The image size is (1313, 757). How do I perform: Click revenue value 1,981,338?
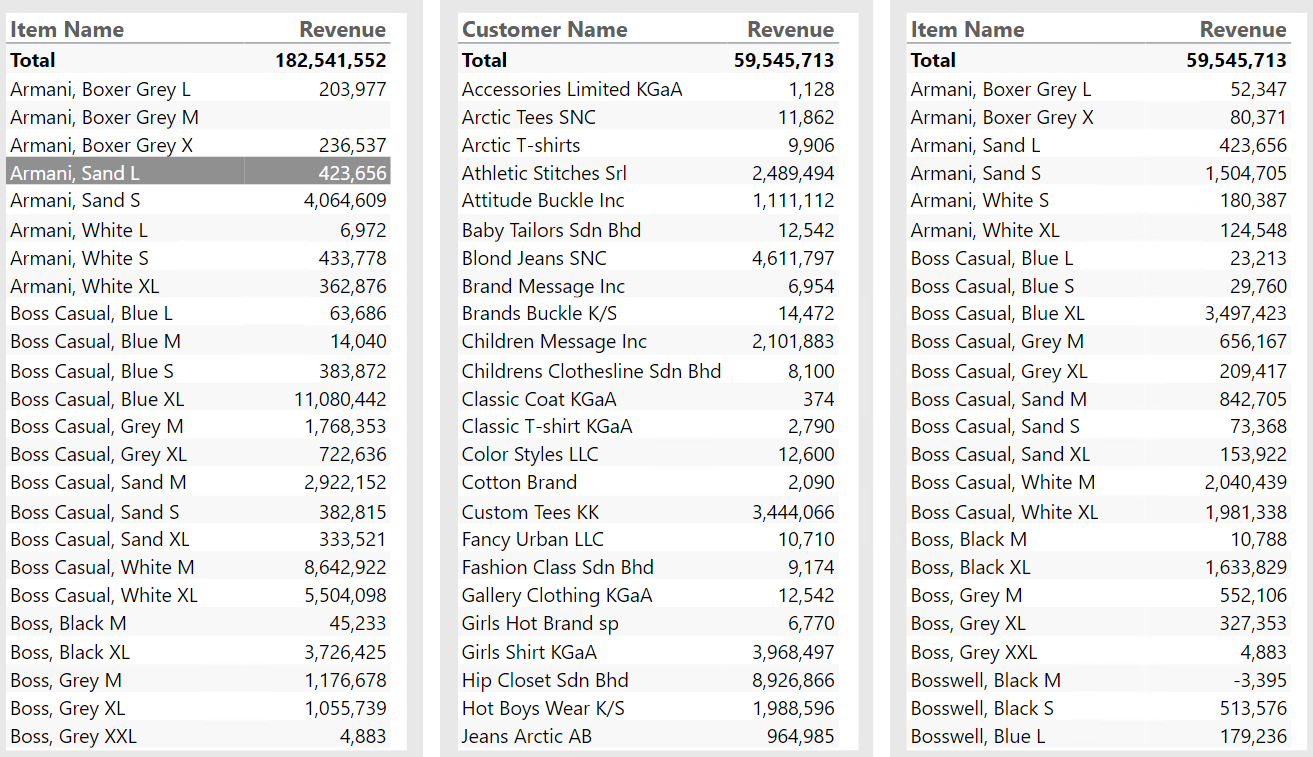[x=1246, y=512]
